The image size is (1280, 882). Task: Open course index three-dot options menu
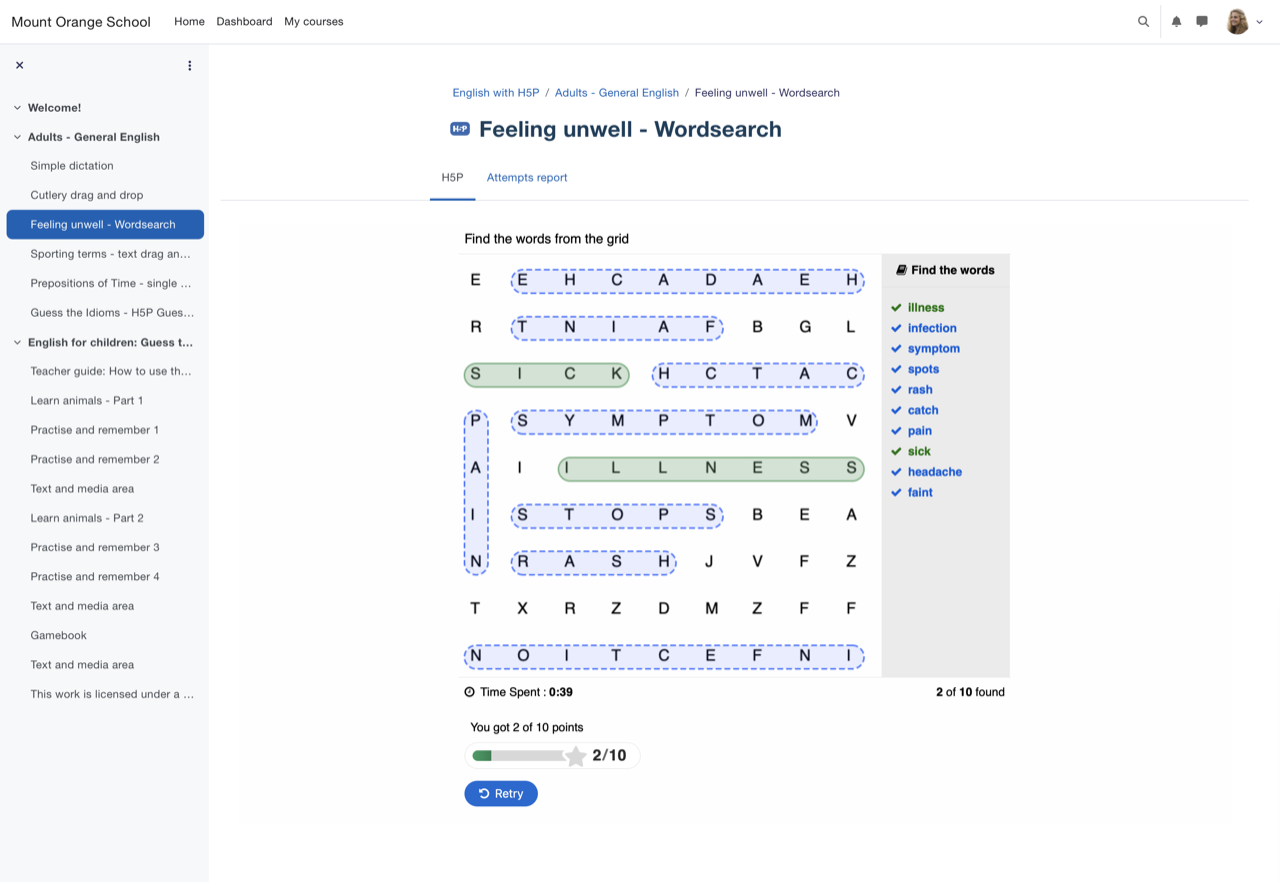click(x=189, y=65)
